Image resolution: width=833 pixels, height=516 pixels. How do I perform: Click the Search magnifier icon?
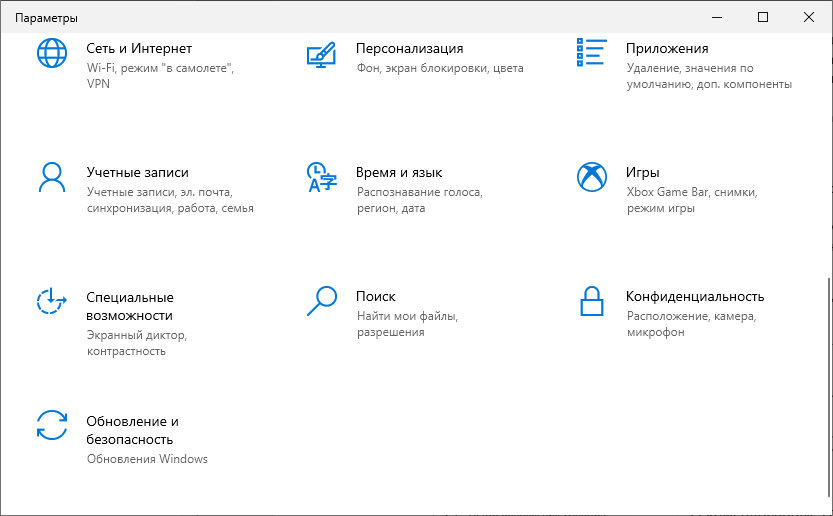click(x=322, y=301)
